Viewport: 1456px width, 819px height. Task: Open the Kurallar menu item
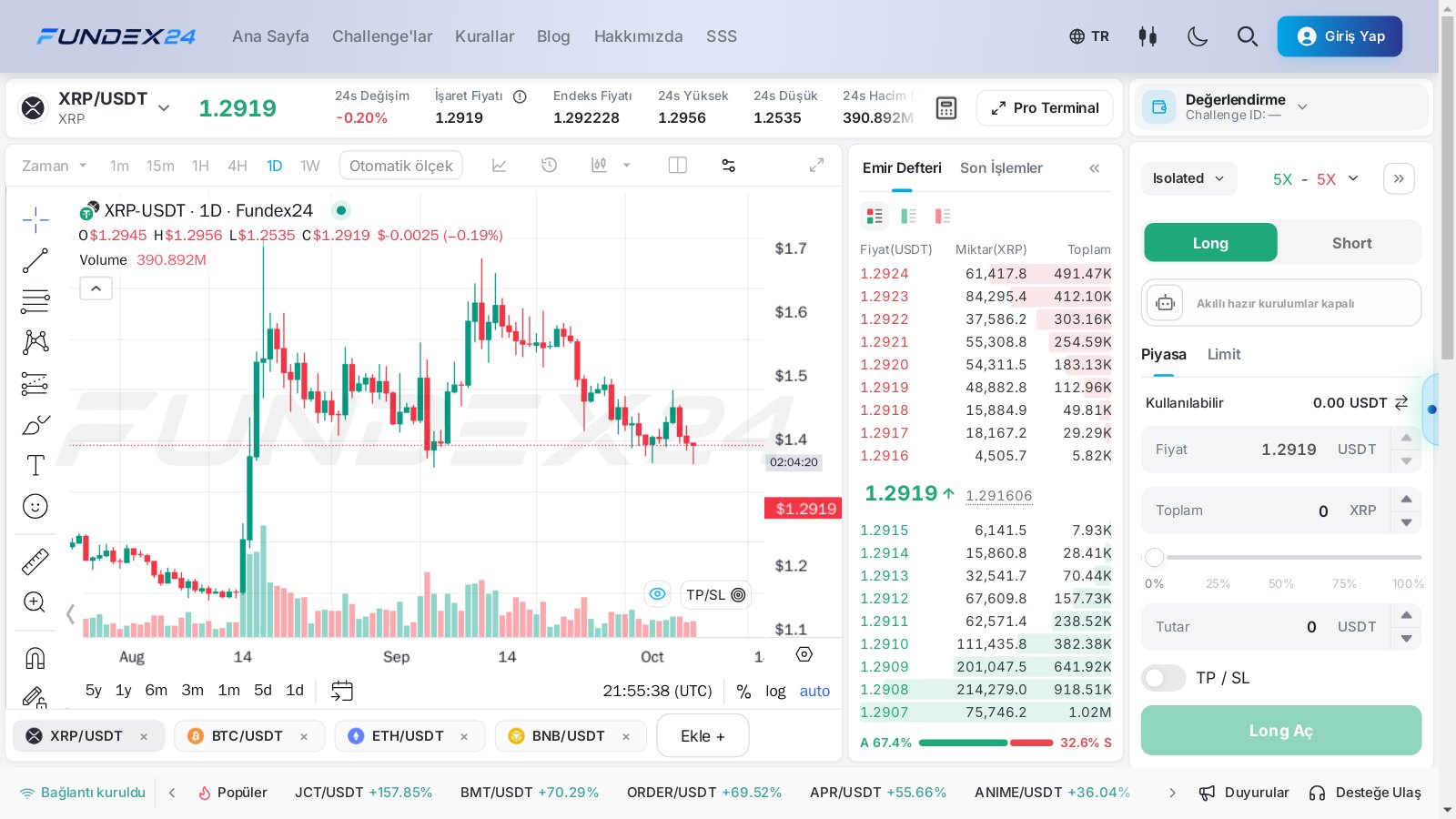click(484, 36)
